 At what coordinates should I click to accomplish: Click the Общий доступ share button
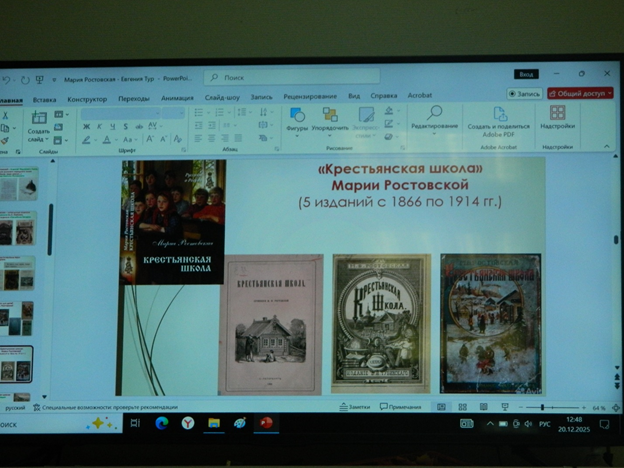coord(580,94)
